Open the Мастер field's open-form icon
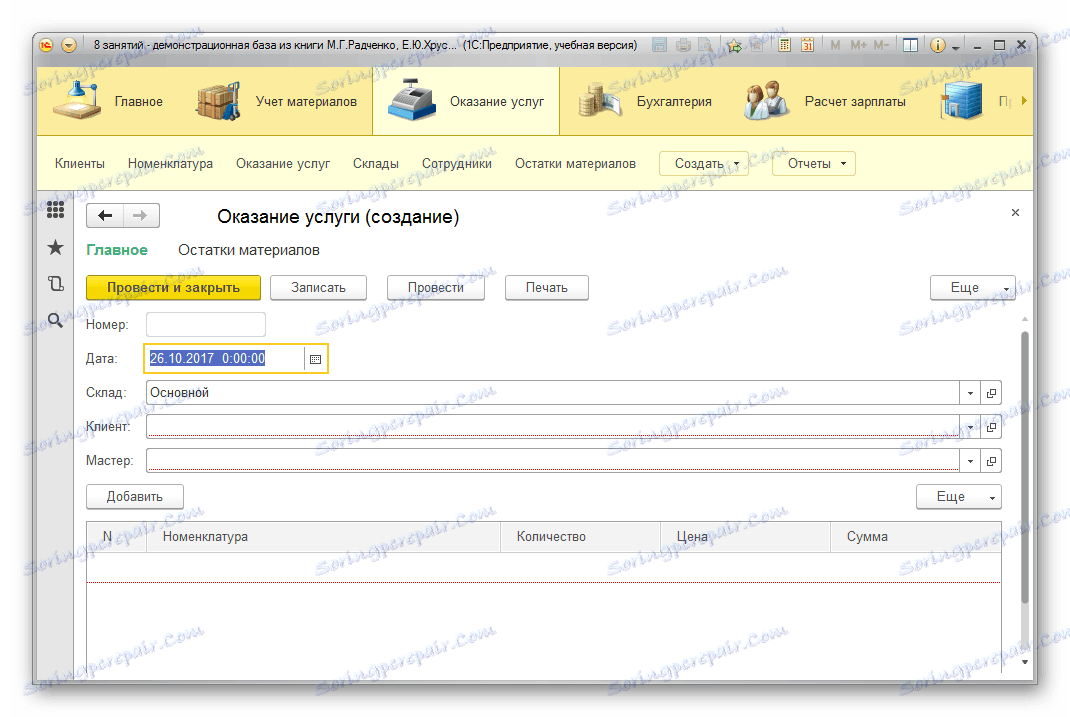Image resolution: width=1070 pixels, height=717 pixels. click(991, 461)
